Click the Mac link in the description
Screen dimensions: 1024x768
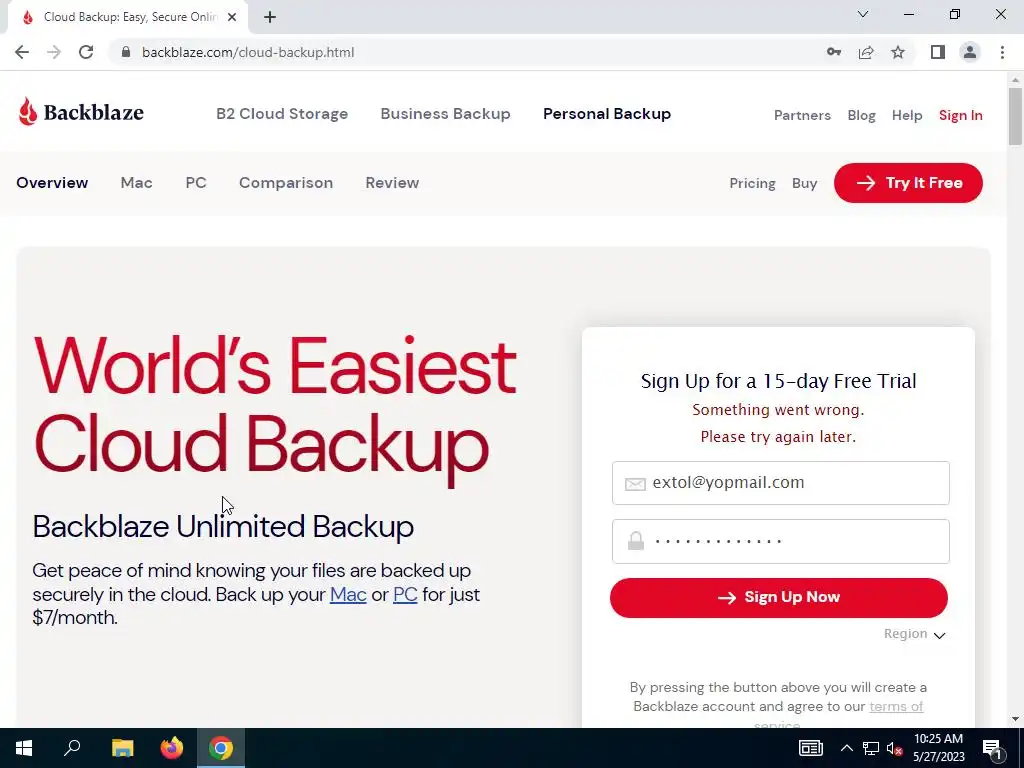348,594
